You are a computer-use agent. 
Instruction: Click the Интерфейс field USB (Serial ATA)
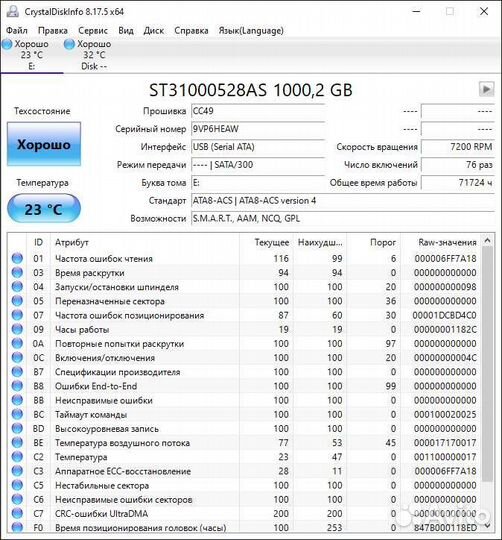point(258,147)
